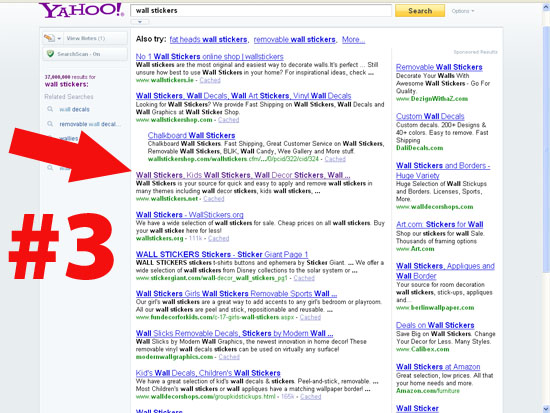Open the Options dropdown menu
The image size is (550, 413).
(463, 11)
